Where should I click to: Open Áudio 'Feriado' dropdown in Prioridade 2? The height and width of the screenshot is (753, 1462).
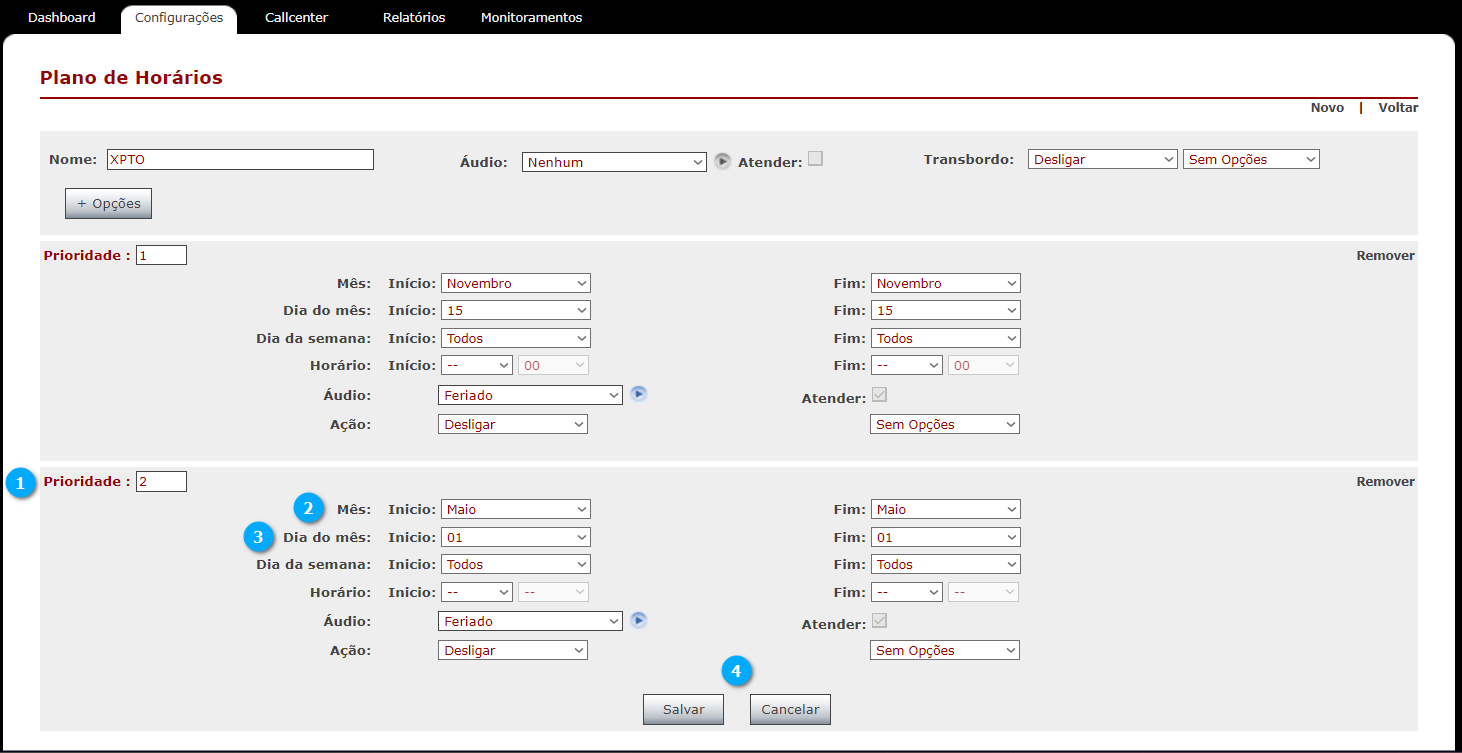click(531, 621)
